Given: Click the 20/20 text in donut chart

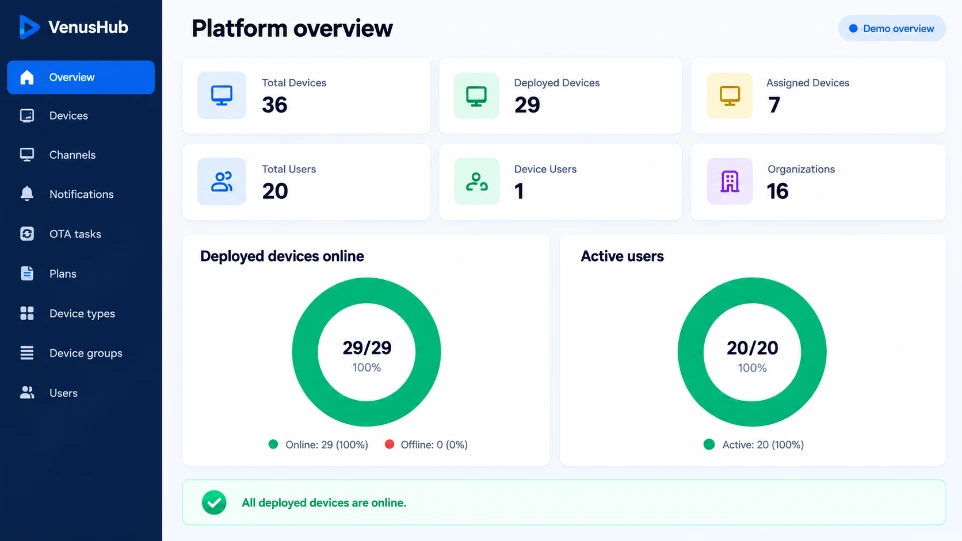Looking at the screenshot, I should (752, 348).
